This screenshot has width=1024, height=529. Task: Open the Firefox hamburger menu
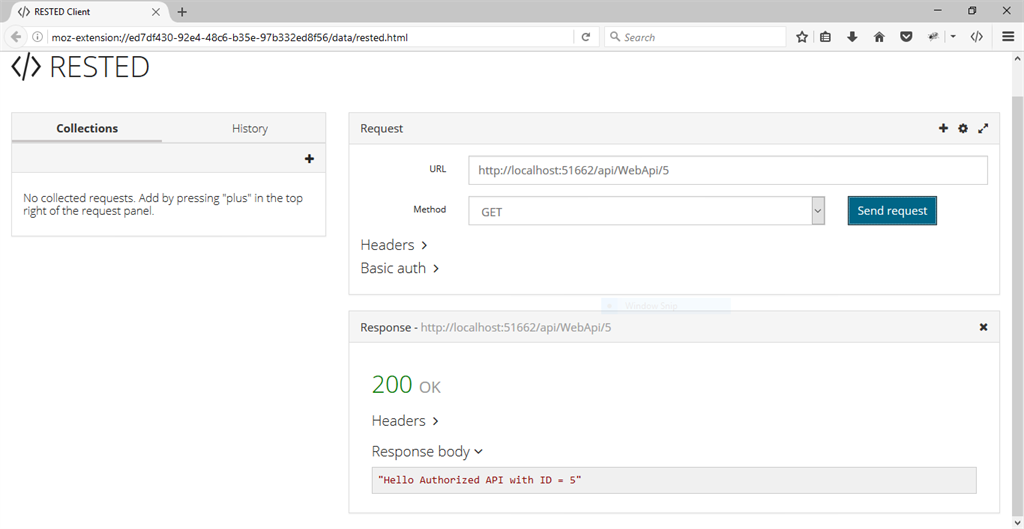click(1008, 37)
